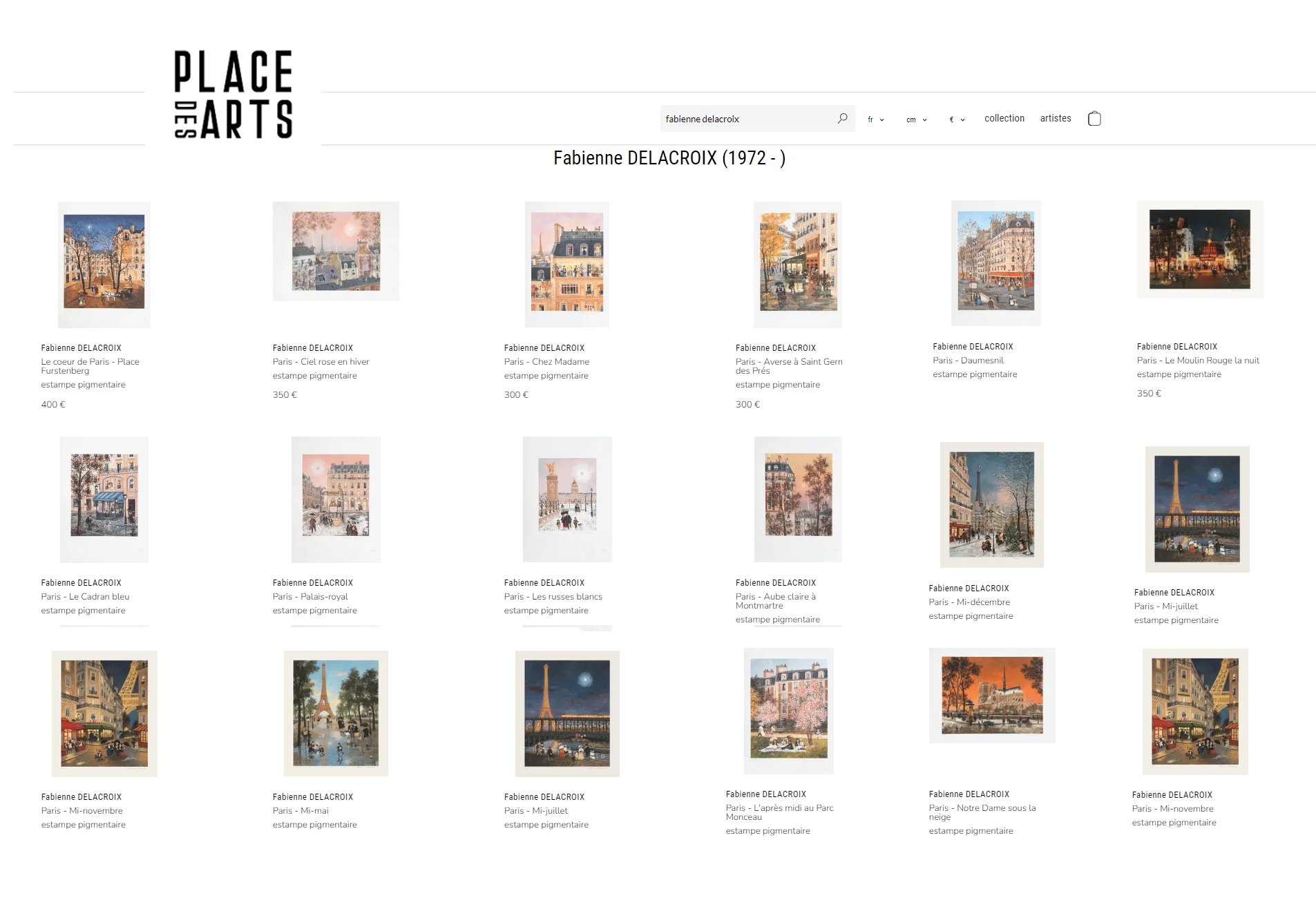The image size is (1316, 909).
Task: Open thumbnail of Paris - Les russes blancs
Action: click(x=567, y=499)
